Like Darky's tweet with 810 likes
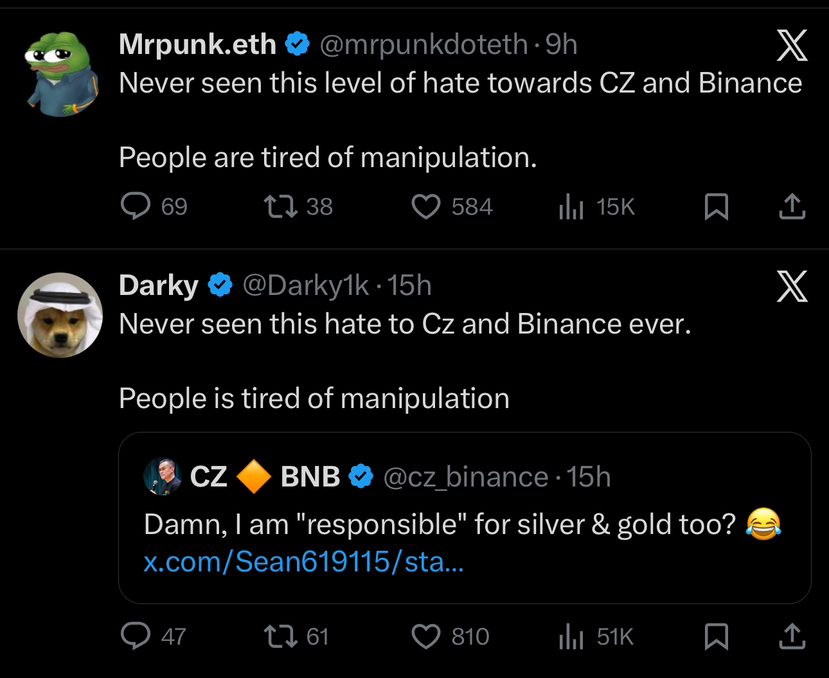This screenshot has height=678, width=829. coord(427,636)
